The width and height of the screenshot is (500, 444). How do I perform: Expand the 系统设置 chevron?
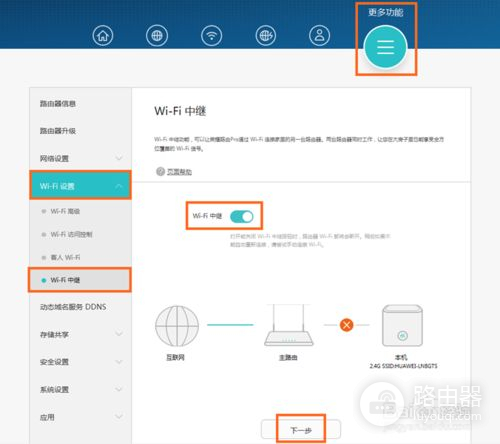[x=119, y=389]
